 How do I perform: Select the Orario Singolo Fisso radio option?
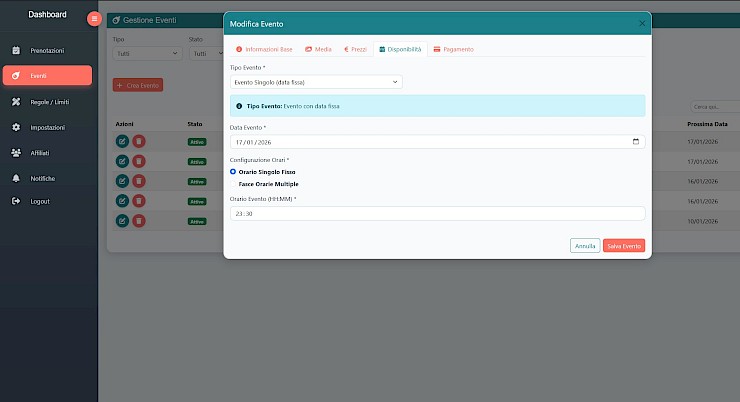pos(233,172)
